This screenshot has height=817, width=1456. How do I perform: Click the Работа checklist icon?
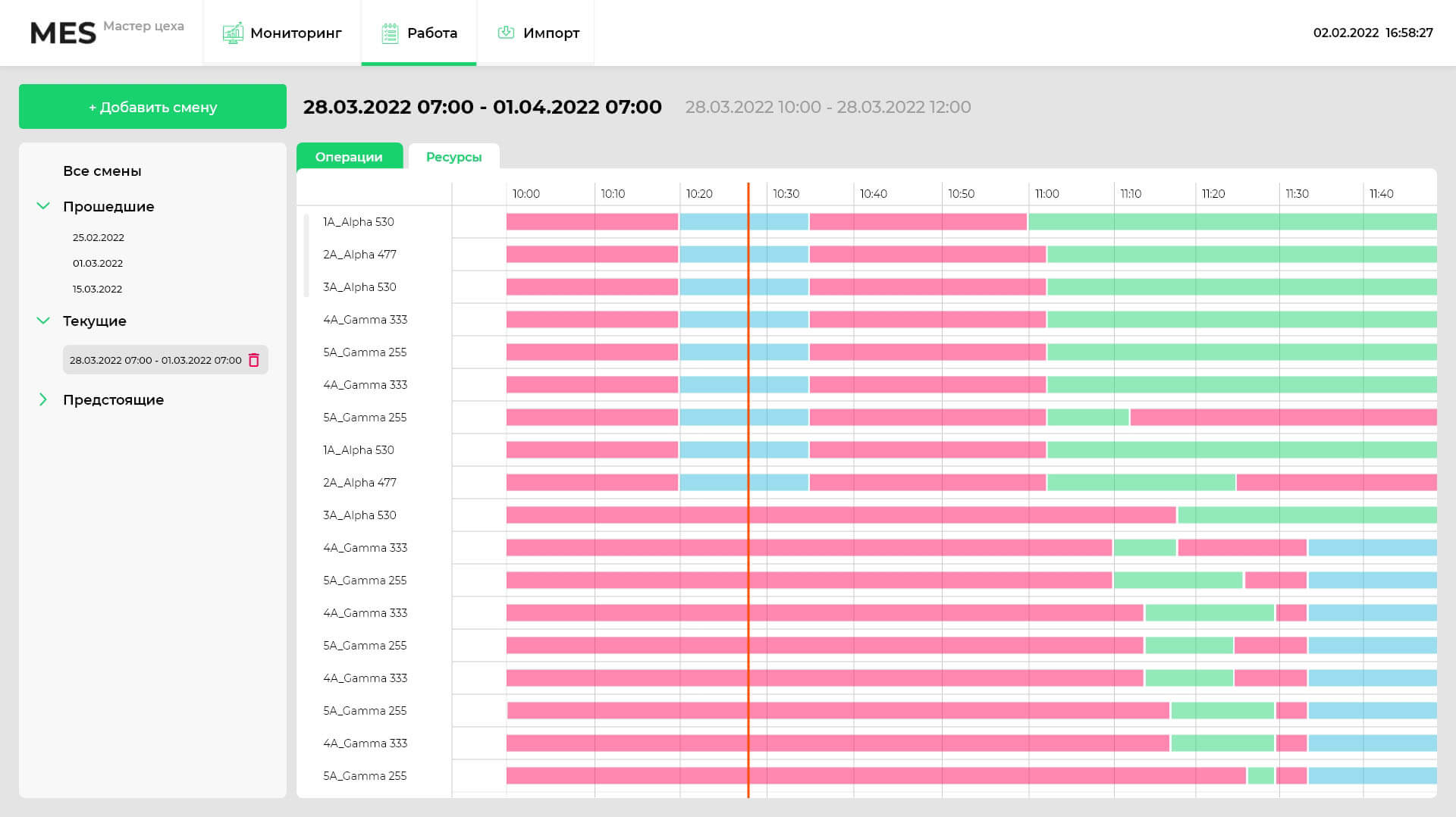point(390,33)
